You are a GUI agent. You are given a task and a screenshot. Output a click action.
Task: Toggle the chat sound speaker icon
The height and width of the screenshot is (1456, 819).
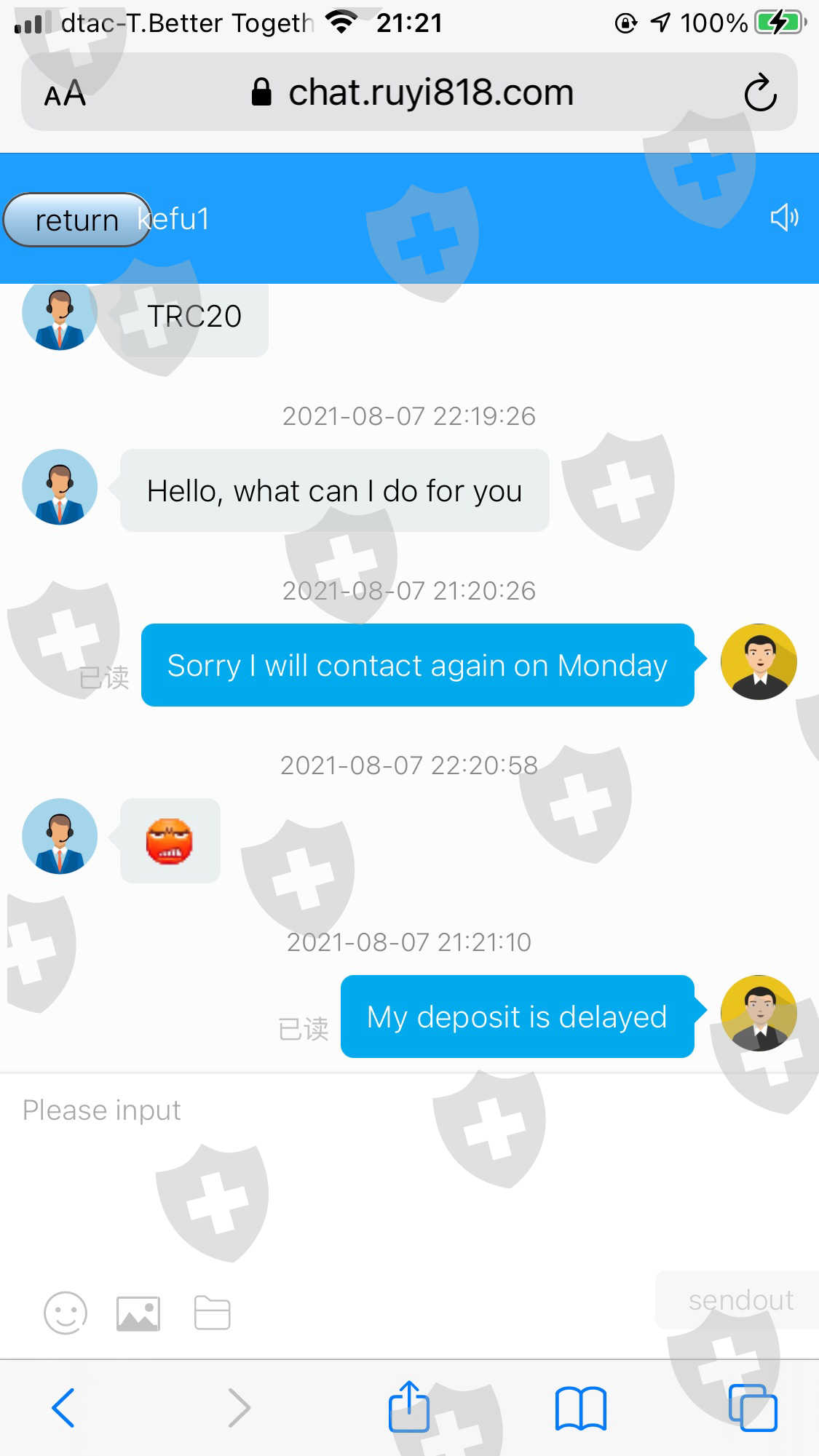click(x=784, y=218)
